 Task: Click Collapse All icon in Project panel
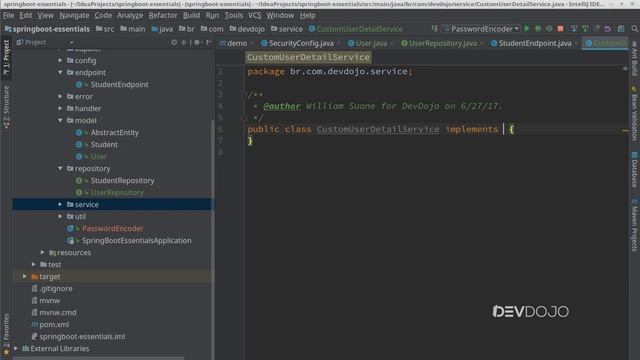tap(184, 42)
